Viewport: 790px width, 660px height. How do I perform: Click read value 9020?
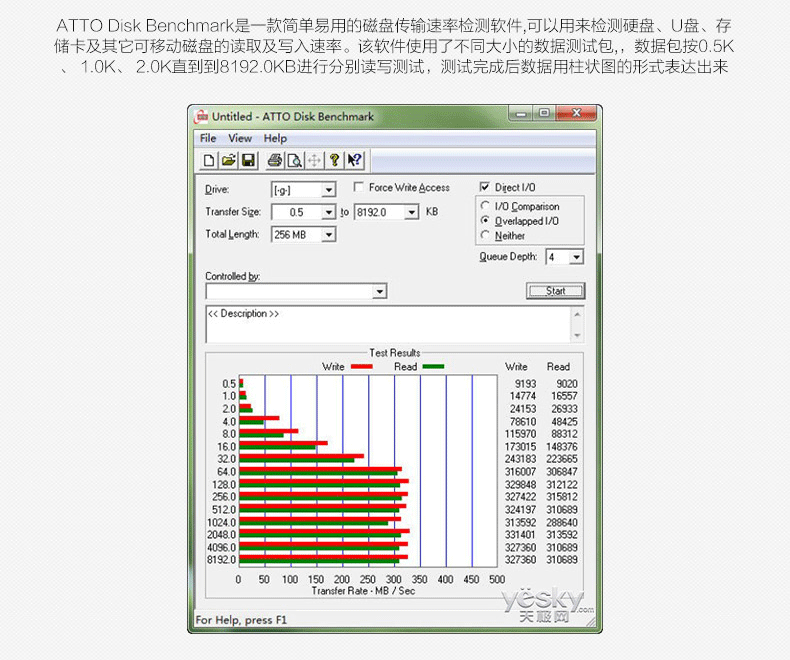[x=567, y=384]
